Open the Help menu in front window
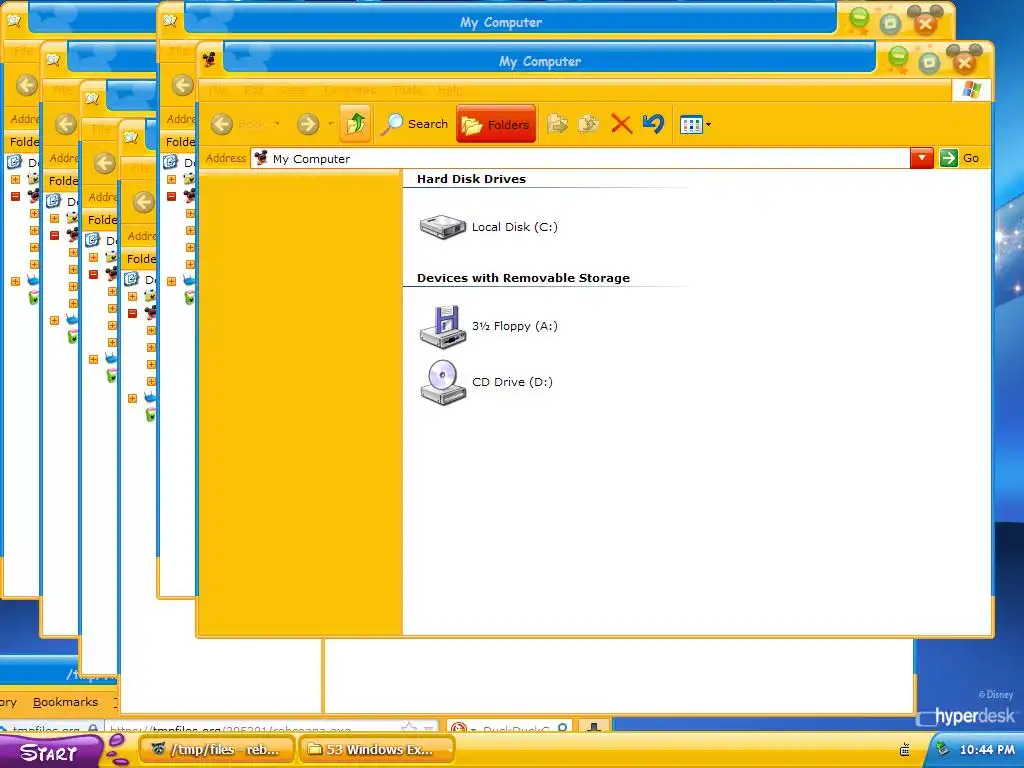Viewport: 1024px width, 768px height. [x=449, y=90]
